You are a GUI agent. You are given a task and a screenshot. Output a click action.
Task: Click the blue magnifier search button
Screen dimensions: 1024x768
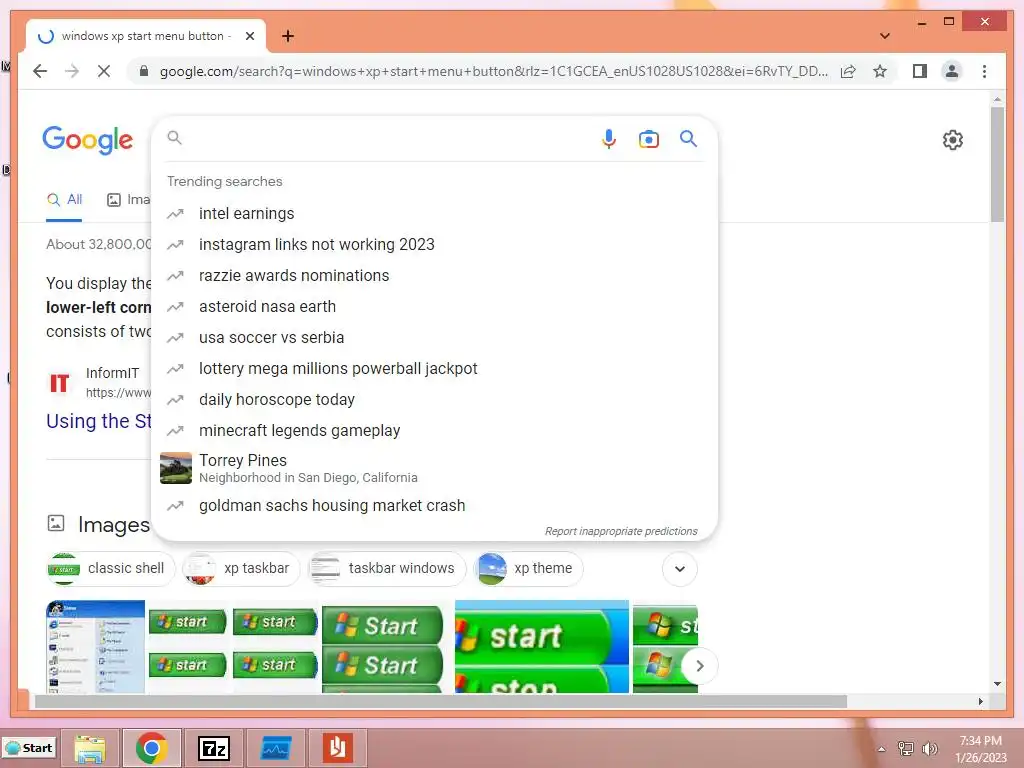click(x=688, y=138)
